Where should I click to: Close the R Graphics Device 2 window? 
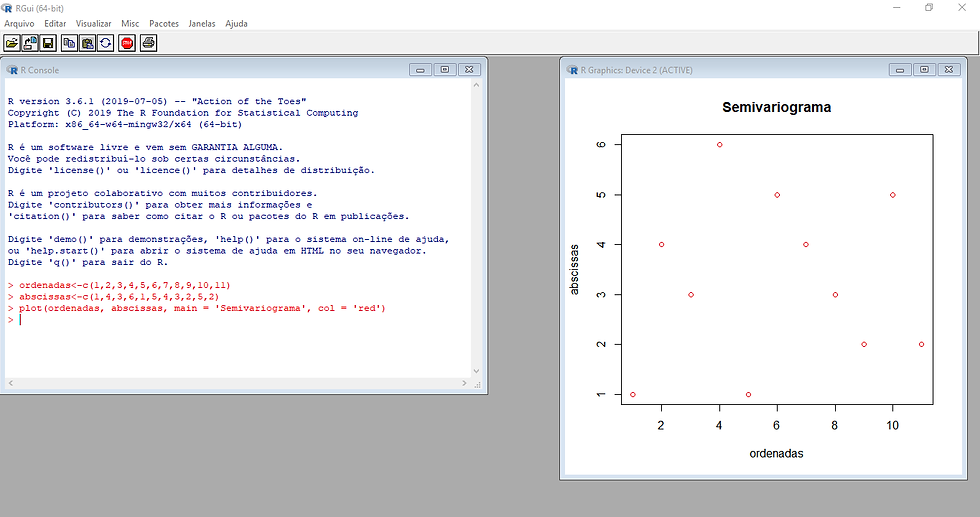pos(949,69)
